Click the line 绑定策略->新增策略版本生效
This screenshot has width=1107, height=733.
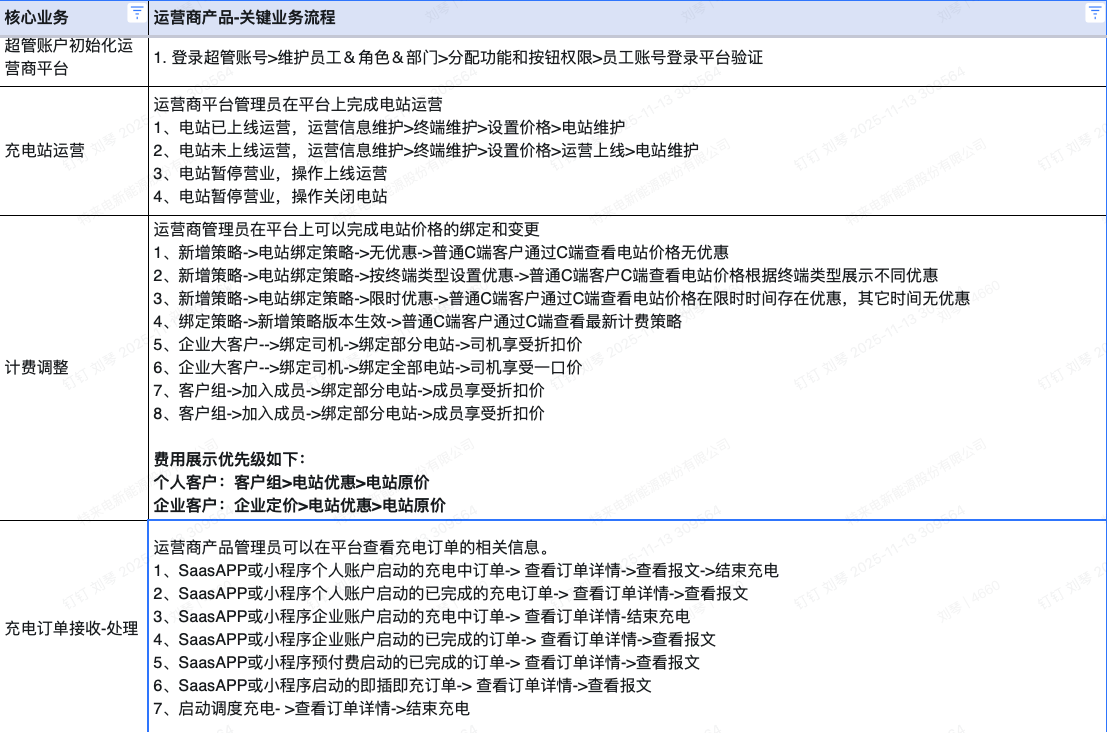(x=417, y=321)
